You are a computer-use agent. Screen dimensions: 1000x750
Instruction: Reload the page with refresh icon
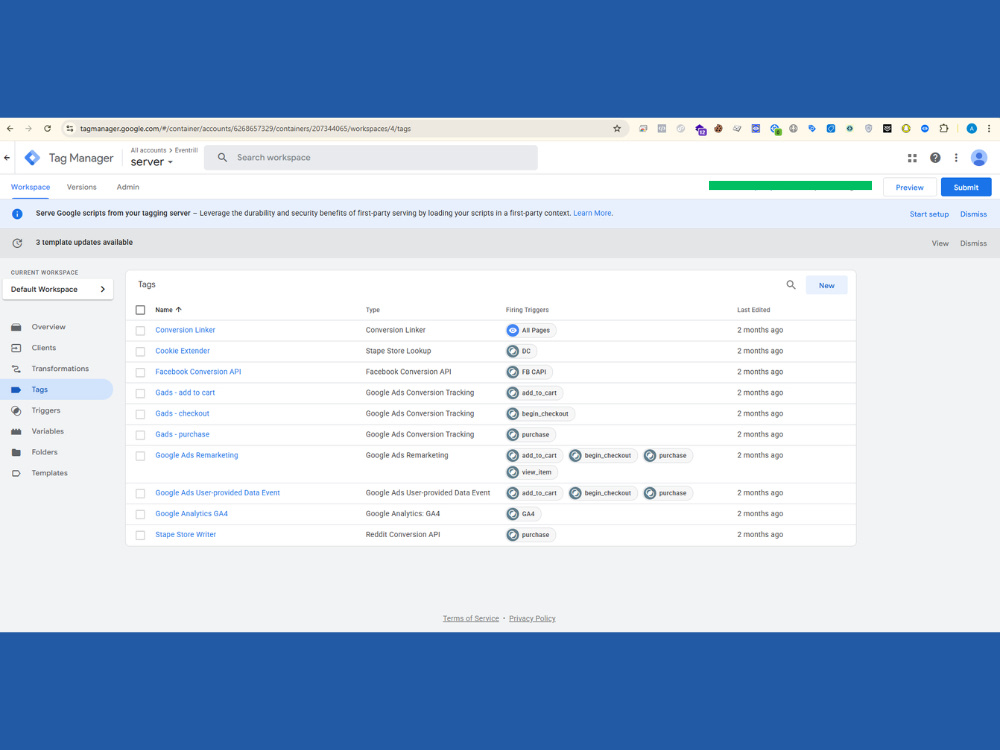pos(47,128)
